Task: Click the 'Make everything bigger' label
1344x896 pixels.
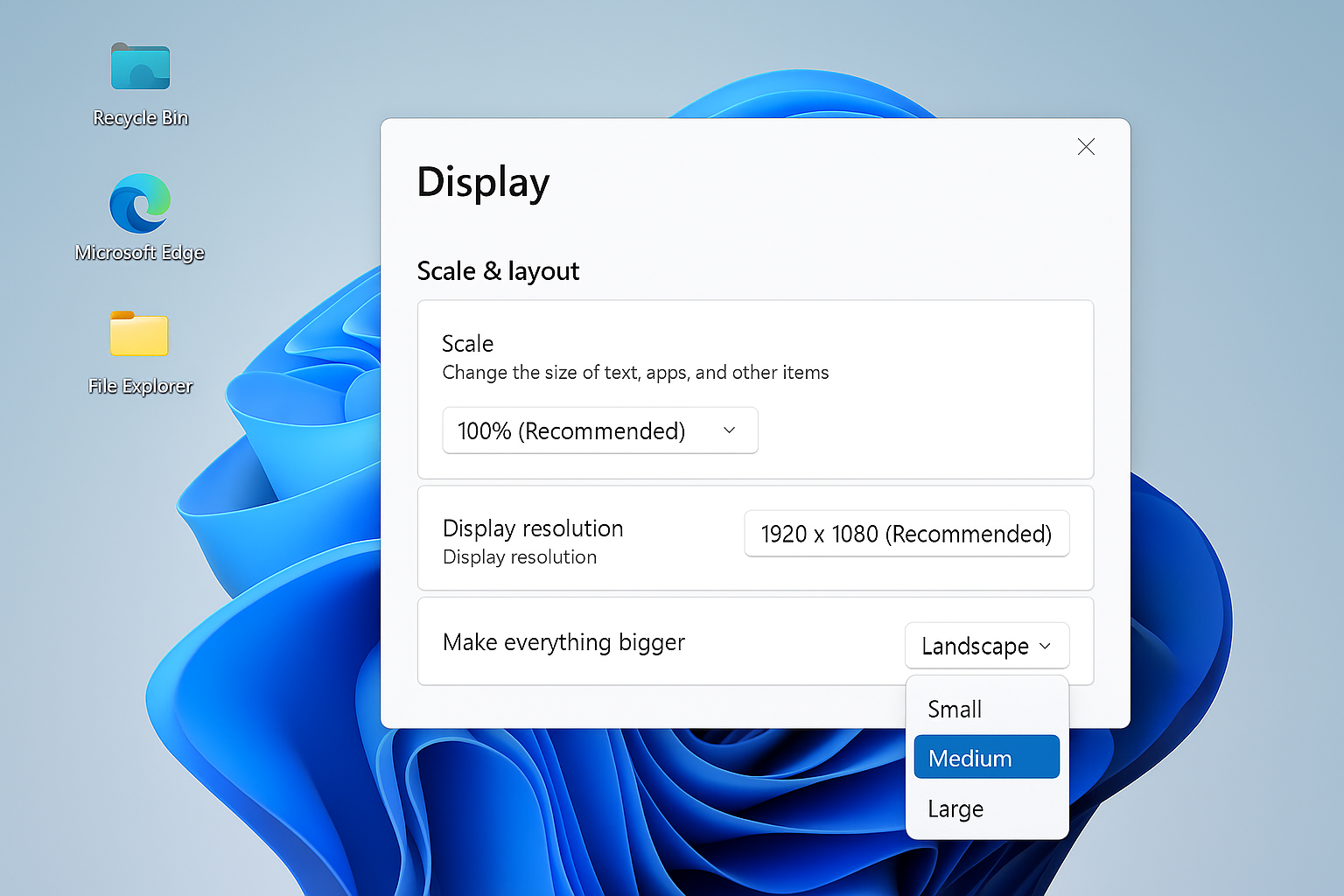Action: (x=563, y=642)
